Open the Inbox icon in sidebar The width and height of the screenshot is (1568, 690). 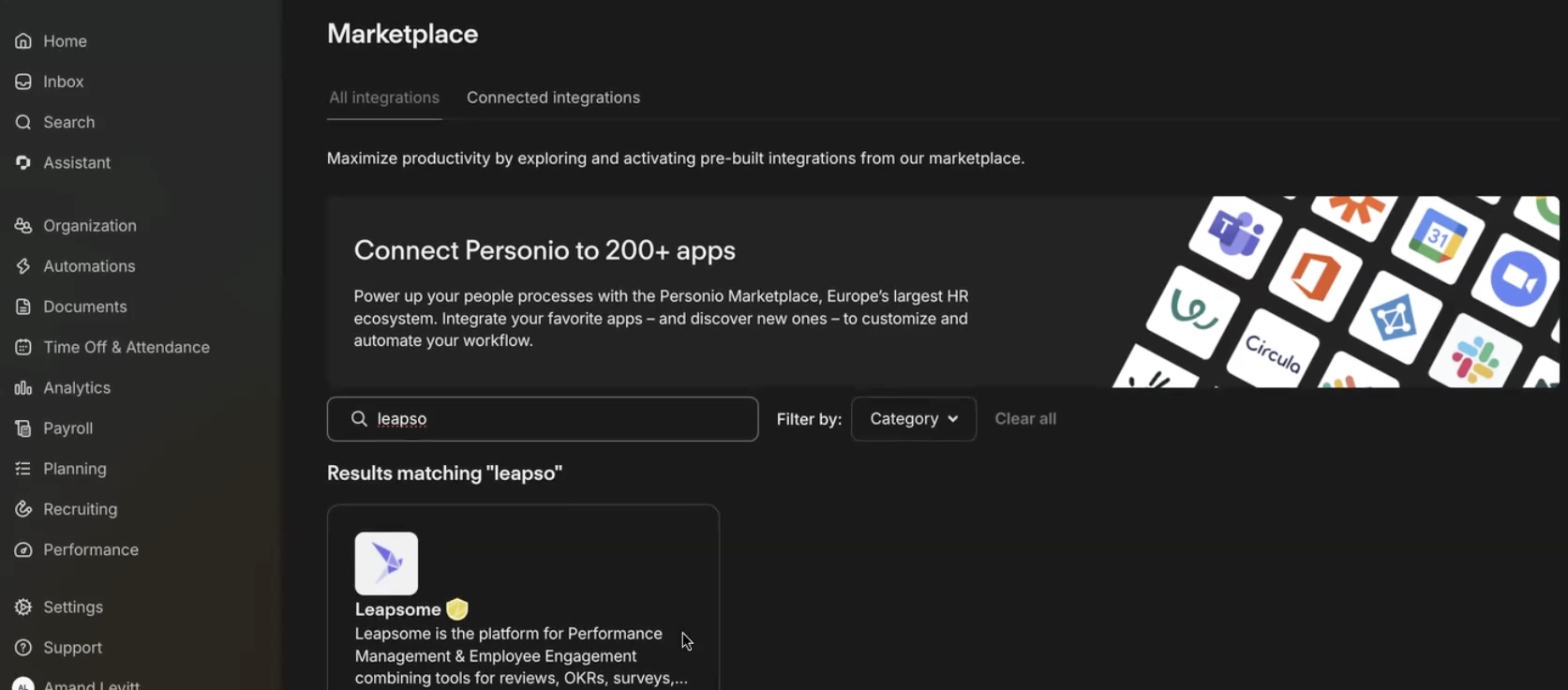point(23,82)
